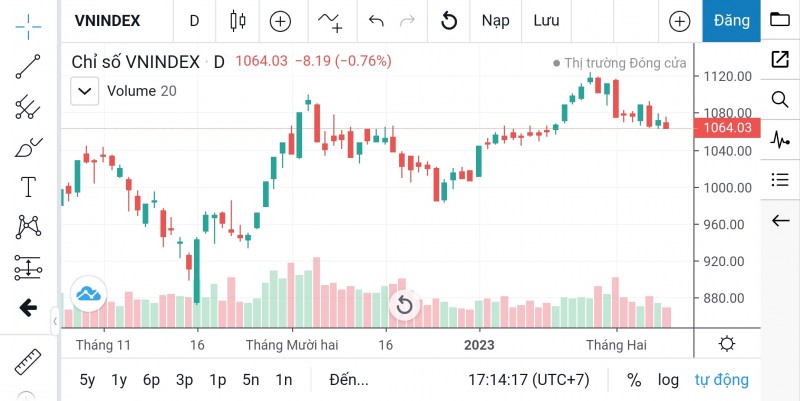The image size is (800, 401).
Task: Select the 3p time range
Action: [184, 380]
